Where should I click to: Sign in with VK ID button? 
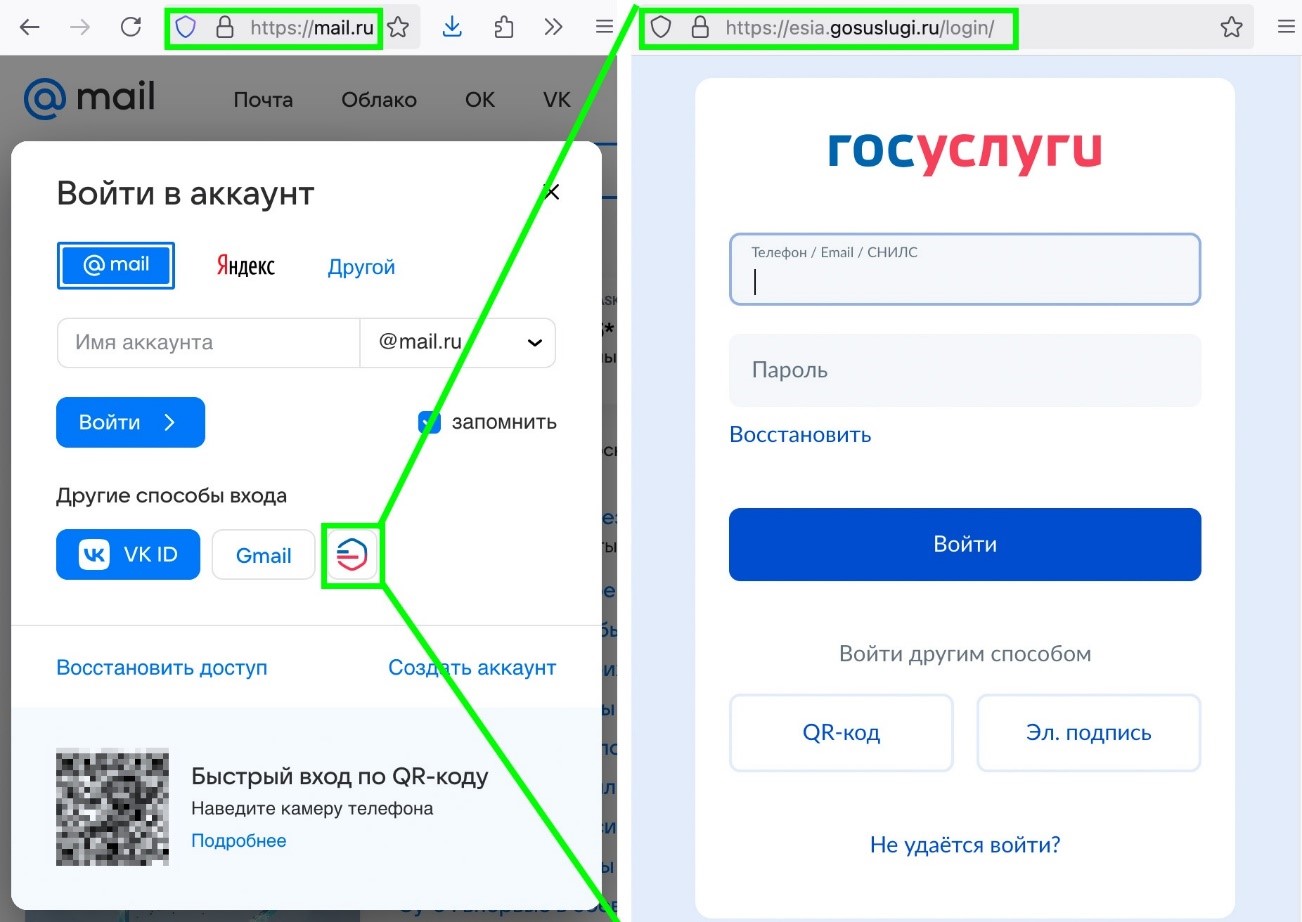128,554
